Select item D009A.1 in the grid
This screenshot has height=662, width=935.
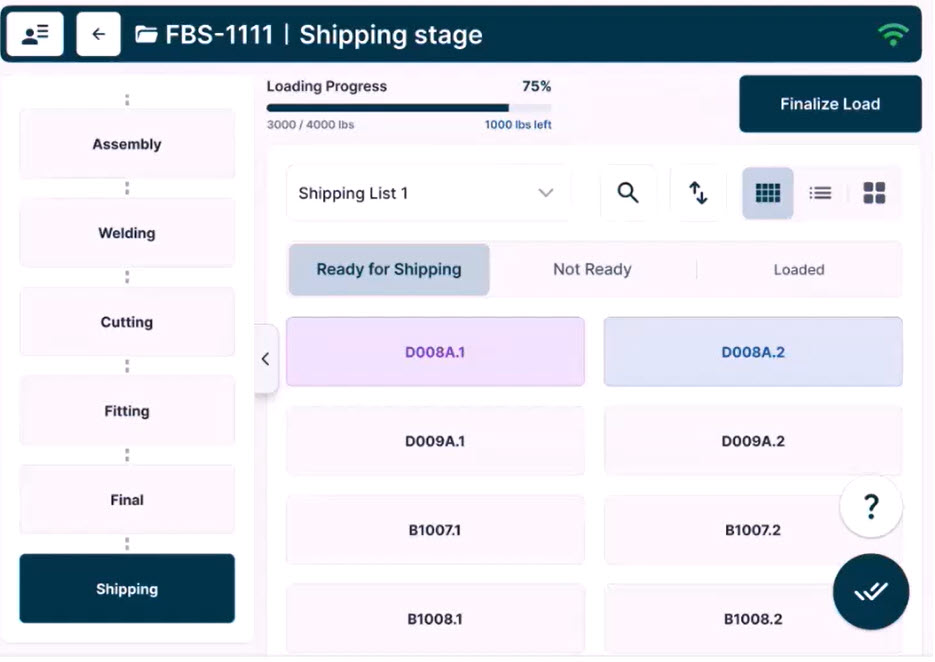pos(435,441)
